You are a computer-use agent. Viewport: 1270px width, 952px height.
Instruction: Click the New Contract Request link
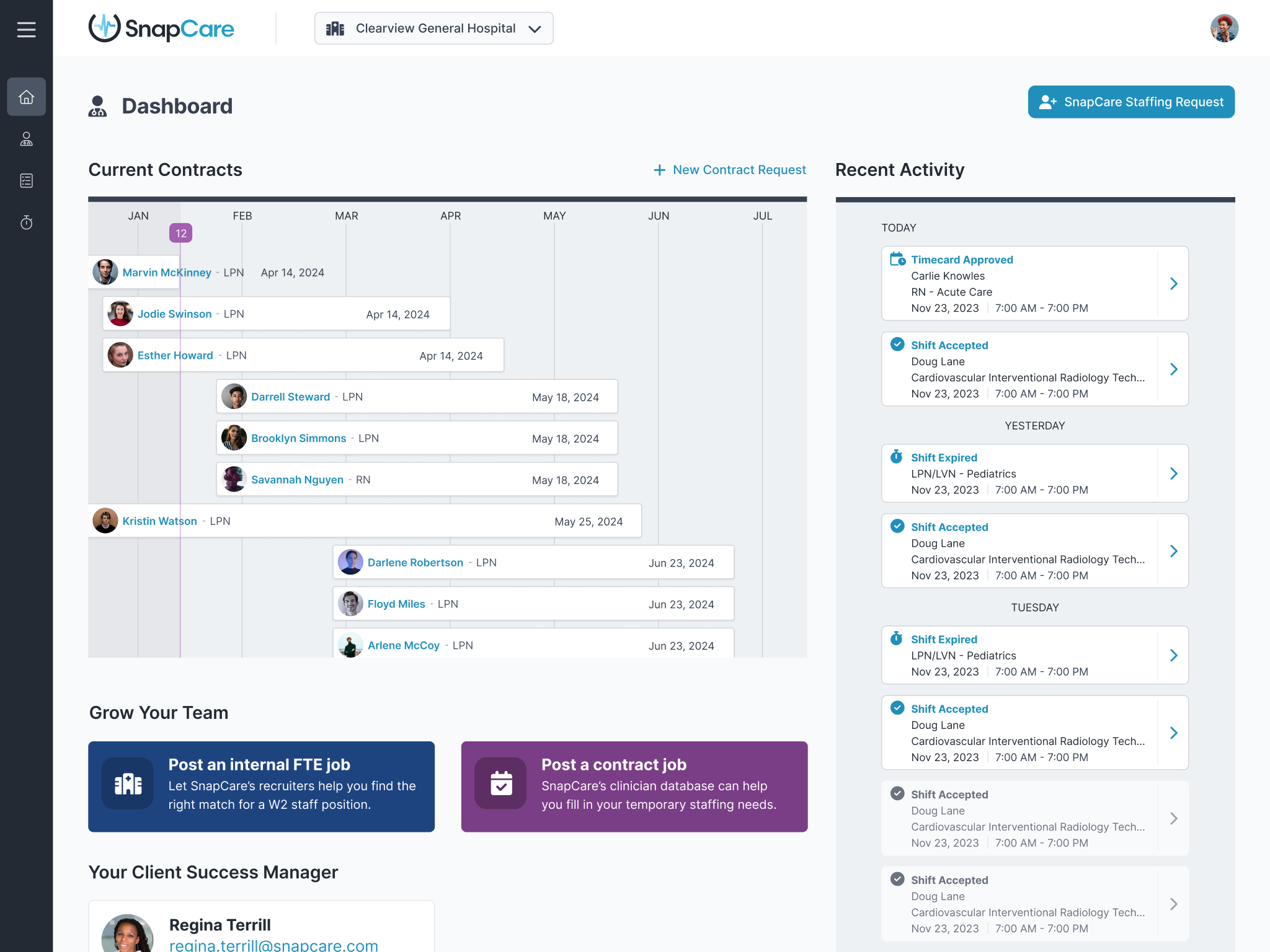[730, 170]
